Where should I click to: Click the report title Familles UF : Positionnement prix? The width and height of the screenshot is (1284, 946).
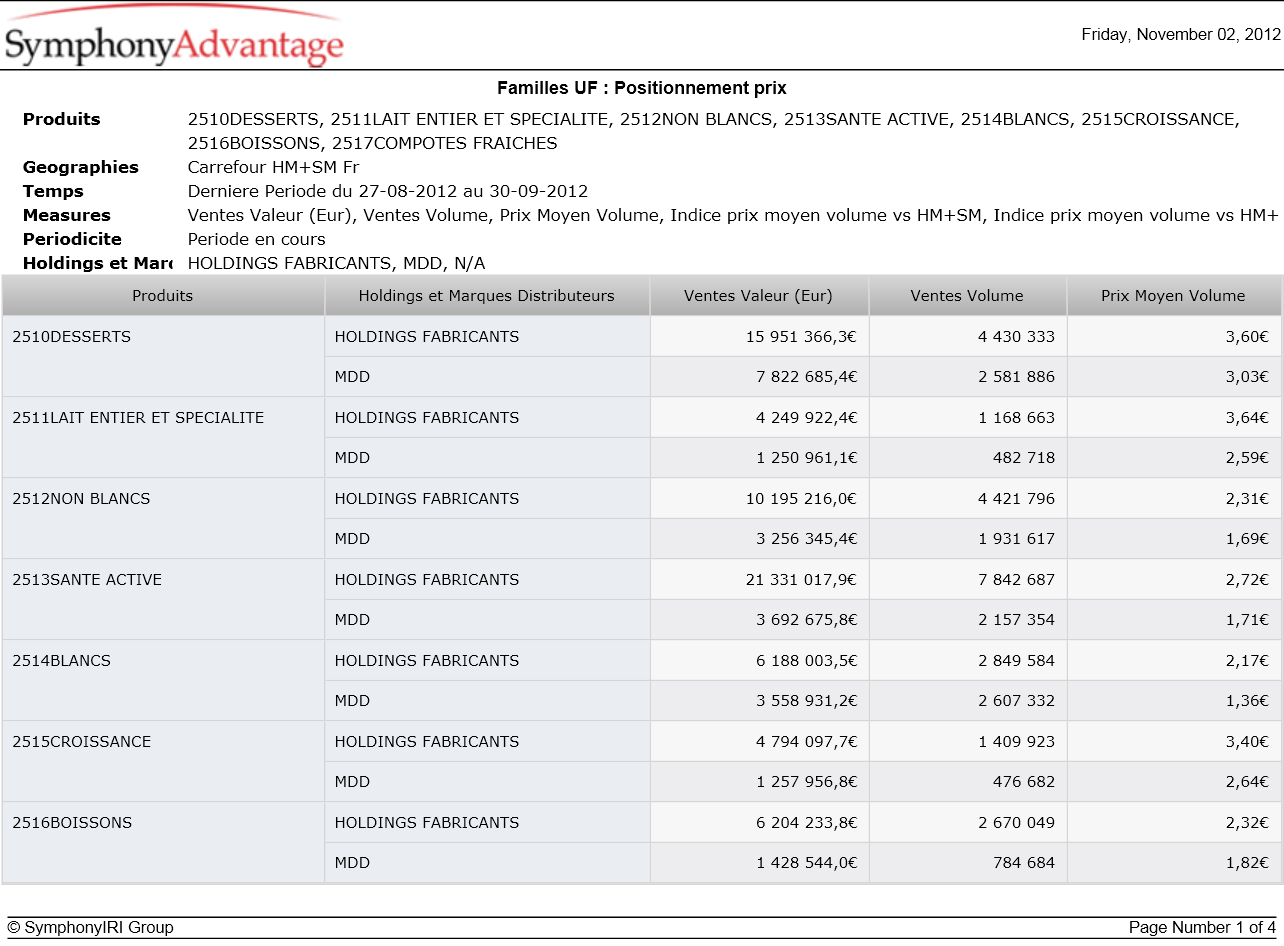click(x=642, y=89)
